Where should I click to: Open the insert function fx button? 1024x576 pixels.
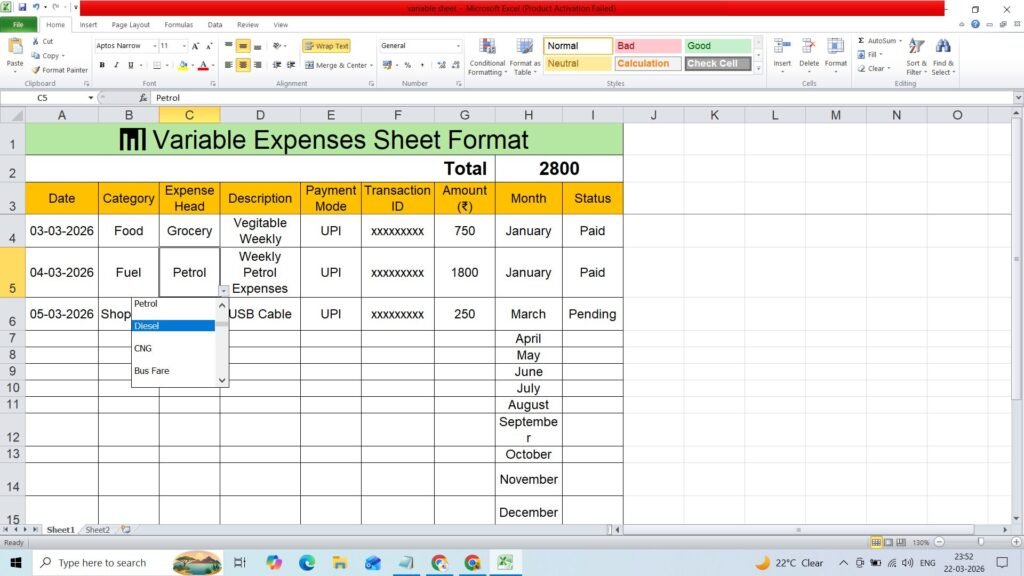[143, 97]
